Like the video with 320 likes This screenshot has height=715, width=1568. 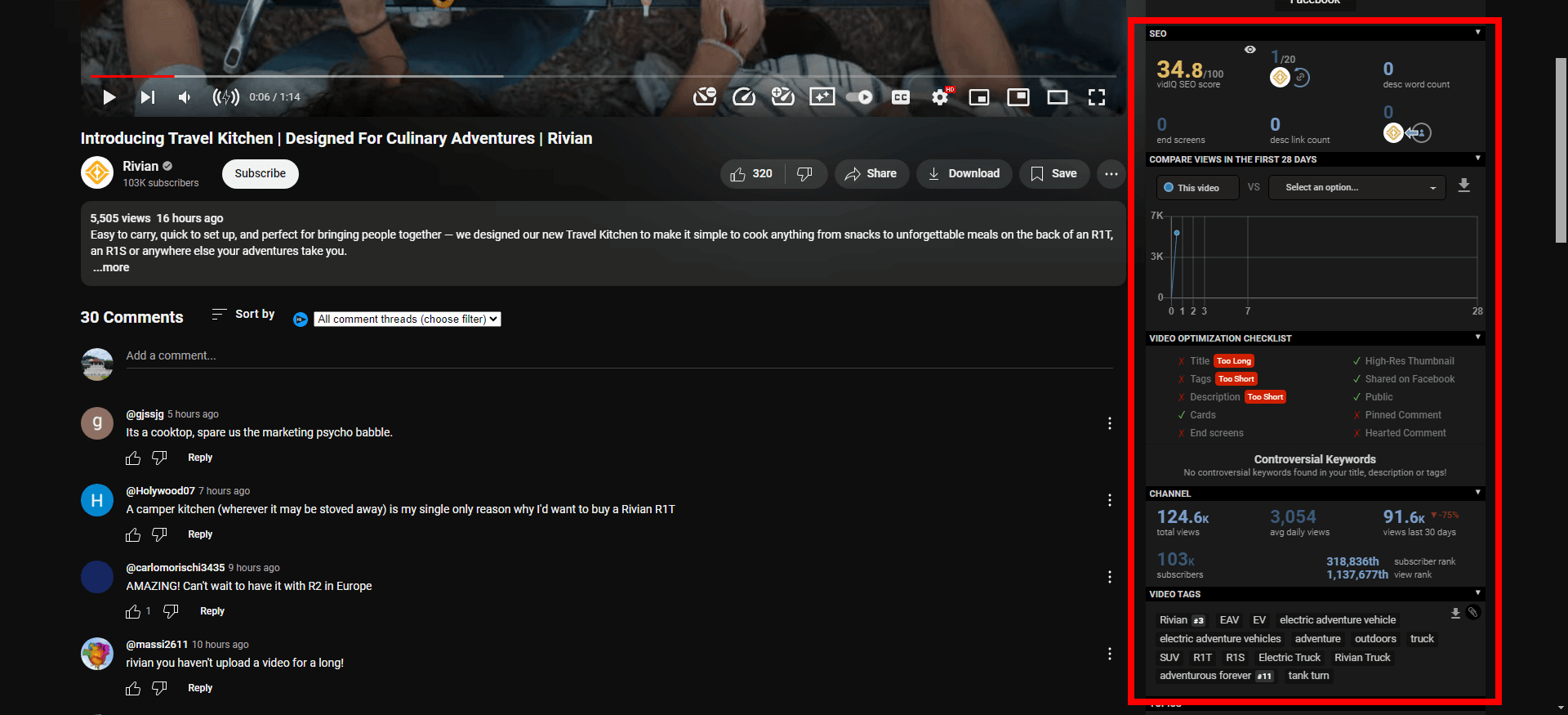click(x=752, y=174)
